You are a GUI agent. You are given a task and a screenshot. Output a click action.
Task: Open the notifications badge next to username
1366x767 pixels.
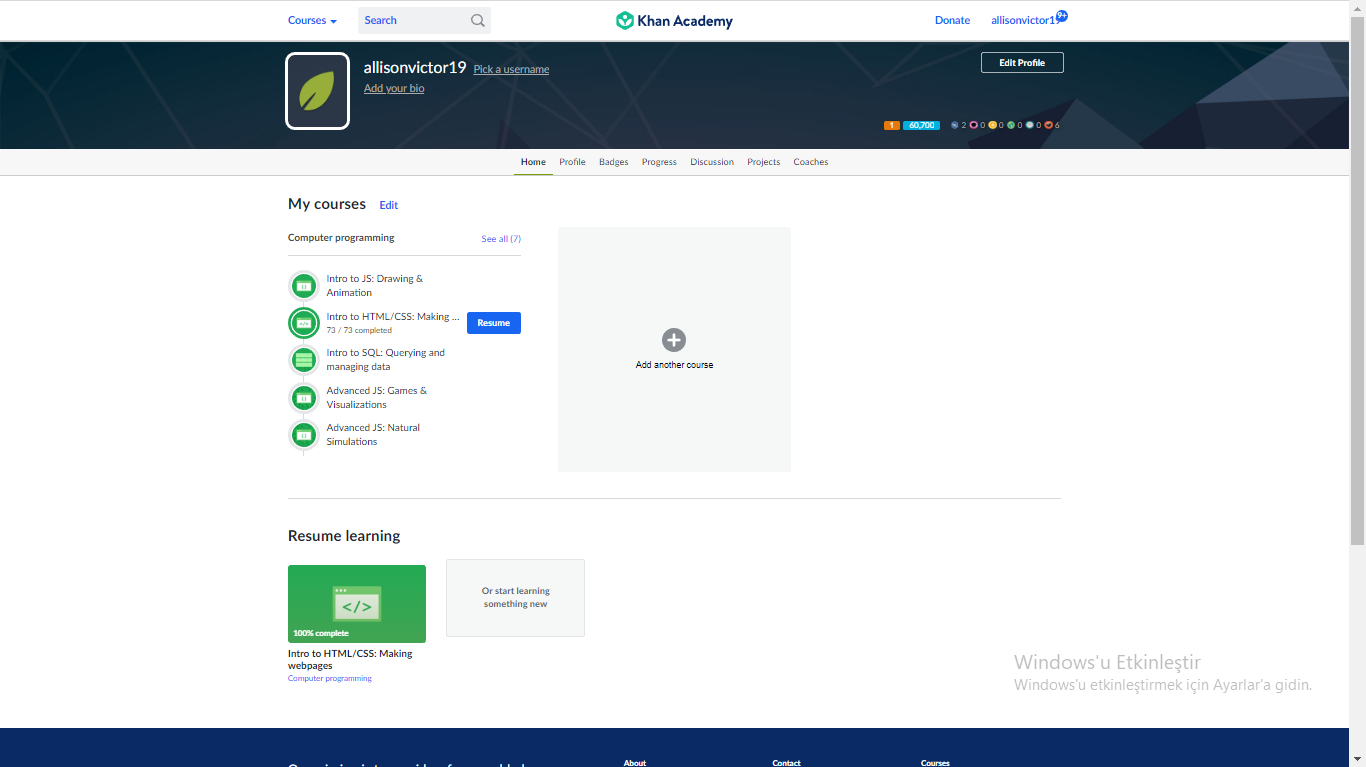click(x=1062, y=15)
